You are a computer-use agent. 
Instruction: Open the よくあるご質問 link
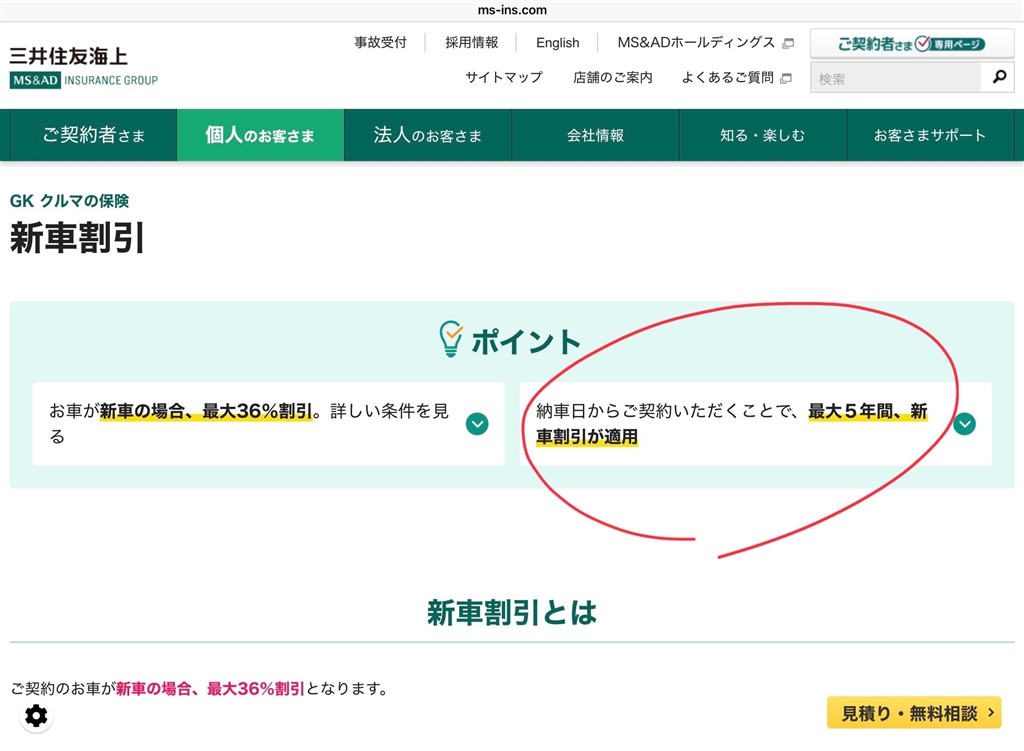tap(728, 78)
